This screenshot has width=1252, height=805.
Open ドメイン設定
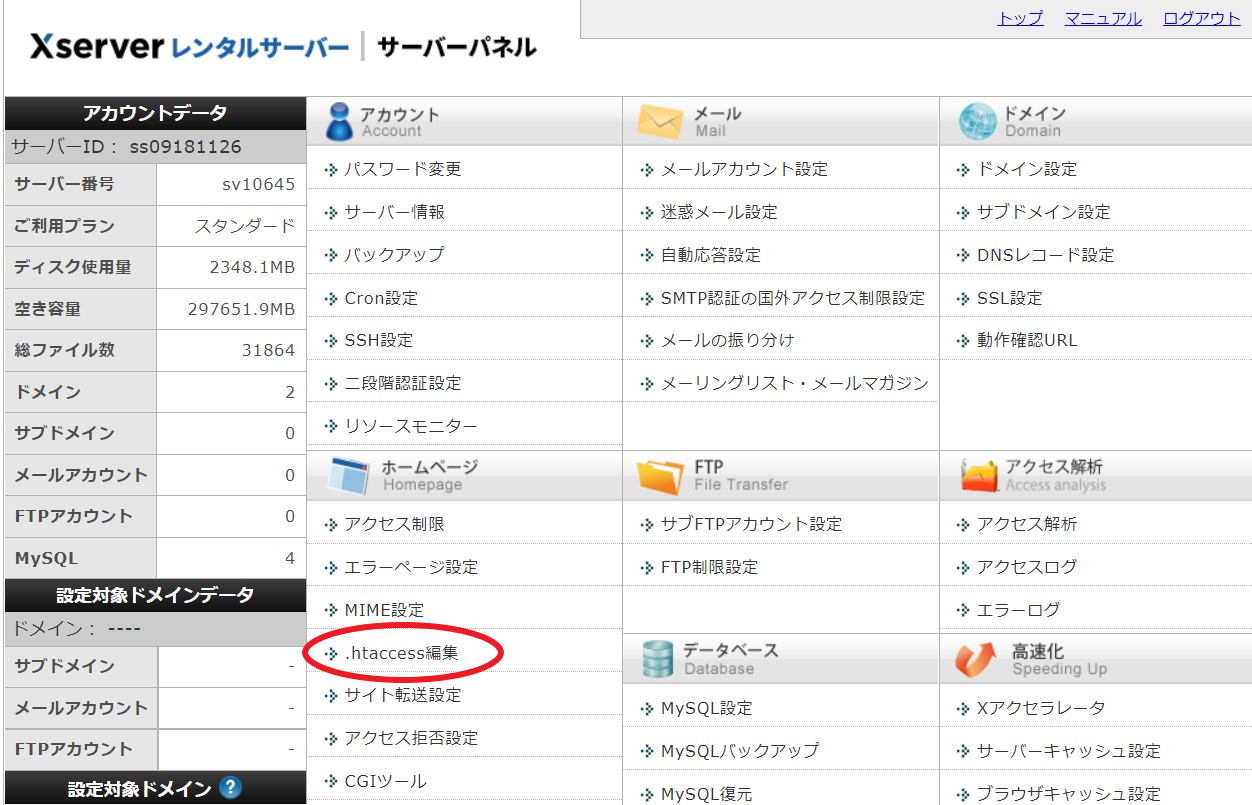coord(1027,169)
